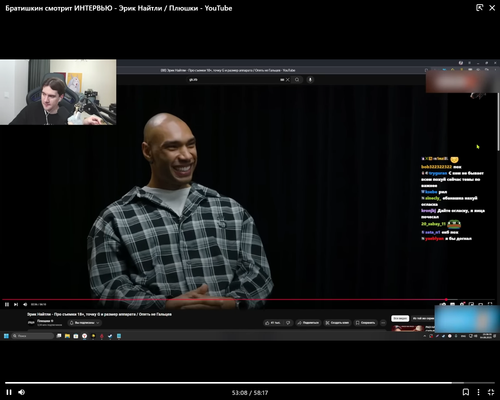500x400 pixels.
Task: Open Microsoft Store from the taskbar
Action: 76,336
